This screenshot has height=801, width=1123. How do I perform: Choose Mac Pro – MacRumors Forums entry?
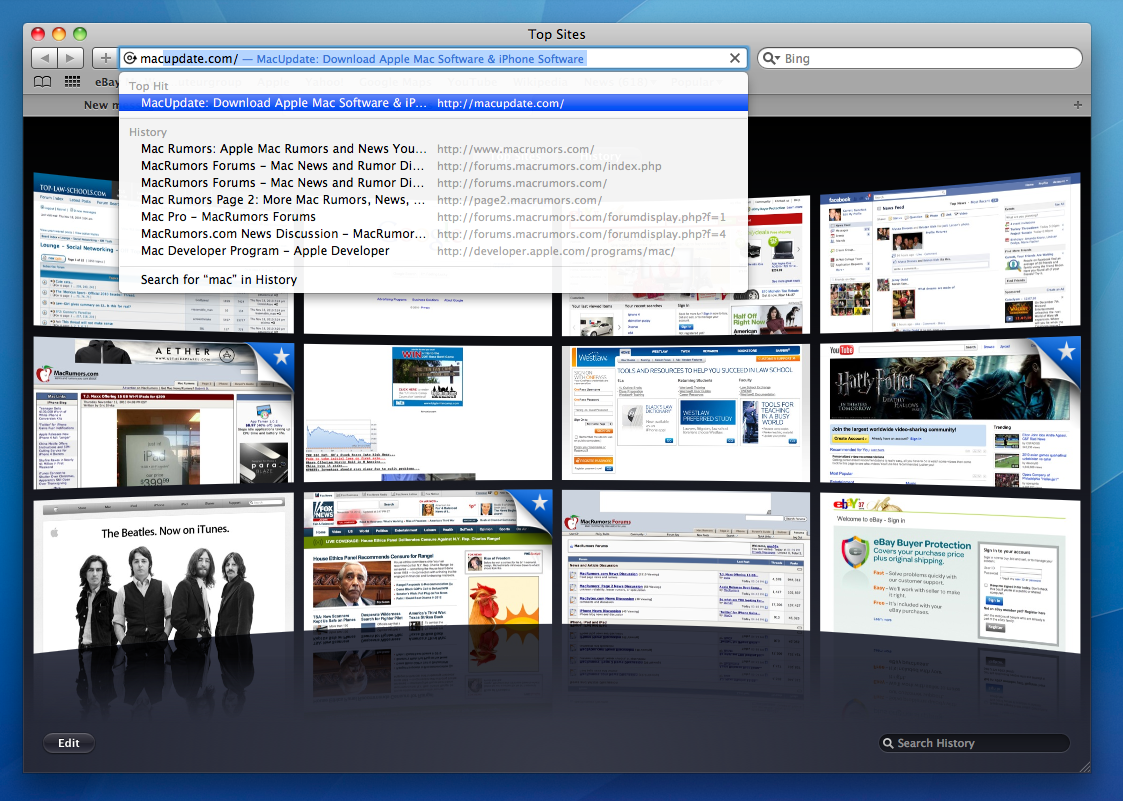pyautogui.click(x=433, y=217)
